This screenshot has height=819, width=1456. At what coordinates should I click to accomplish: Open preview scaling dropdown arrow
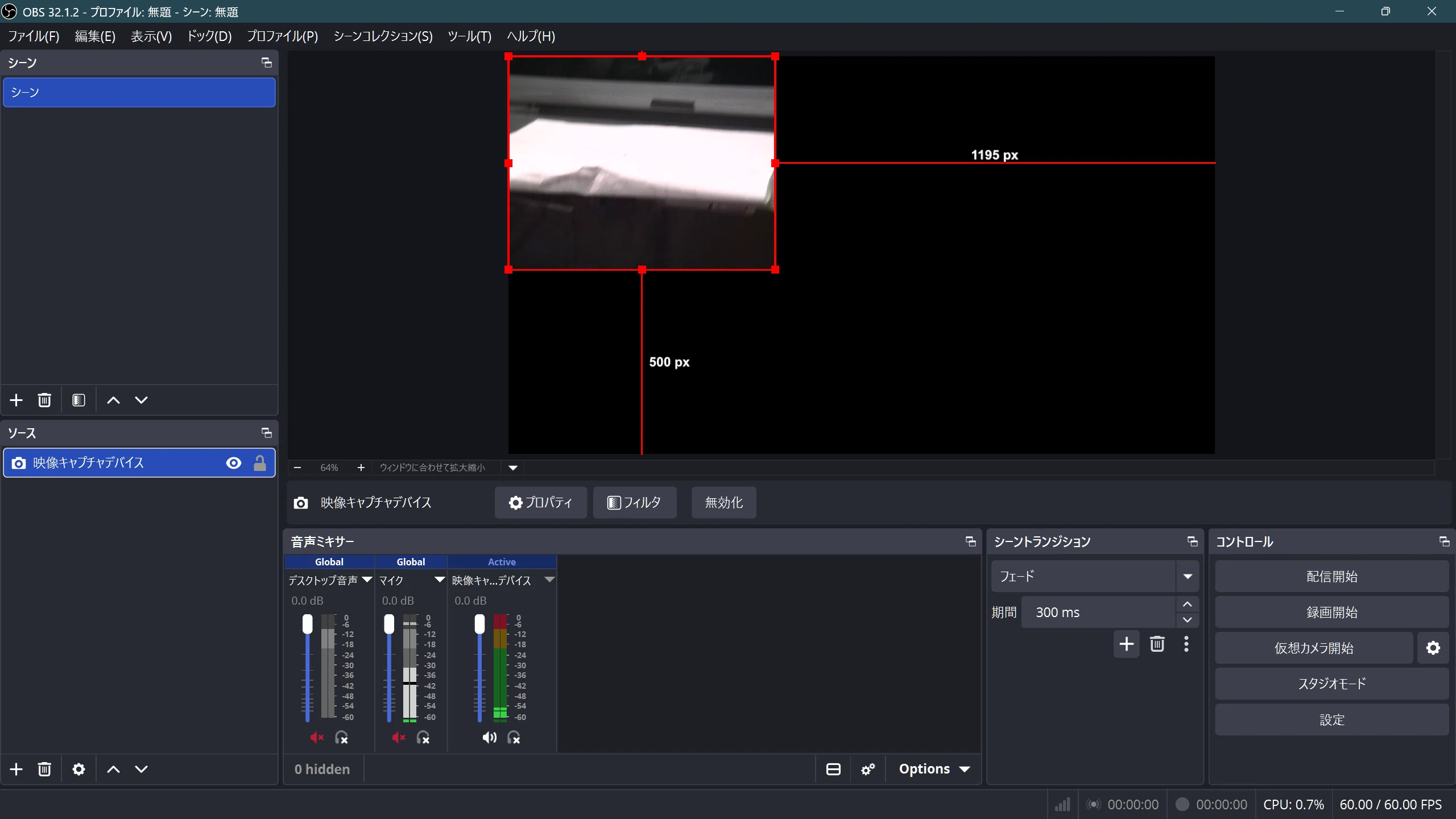pos(513,468)
